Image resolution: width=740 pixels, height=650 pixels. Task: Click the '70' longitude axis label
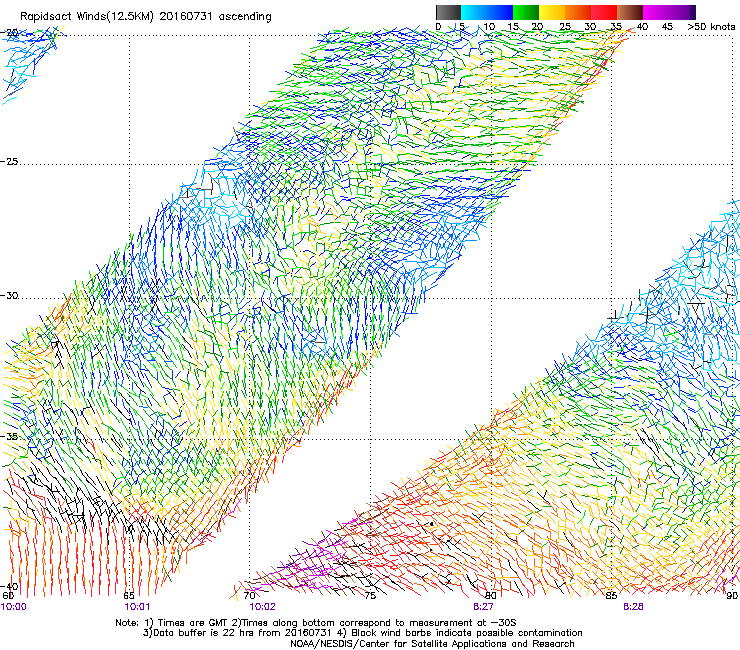tap(250, 596)
